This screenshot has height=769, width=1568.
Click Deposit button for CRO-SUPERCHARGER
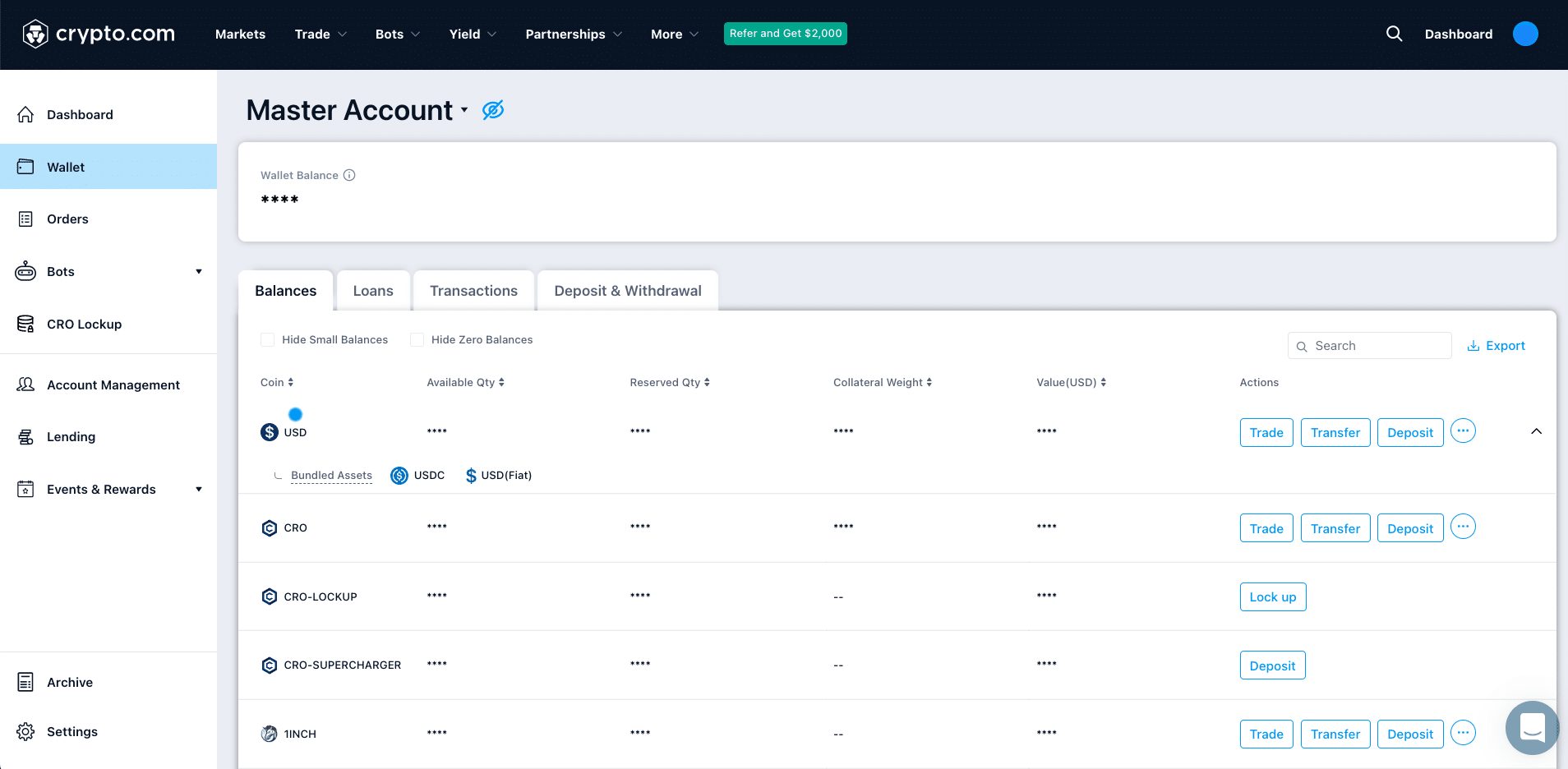coord(1272,665)
